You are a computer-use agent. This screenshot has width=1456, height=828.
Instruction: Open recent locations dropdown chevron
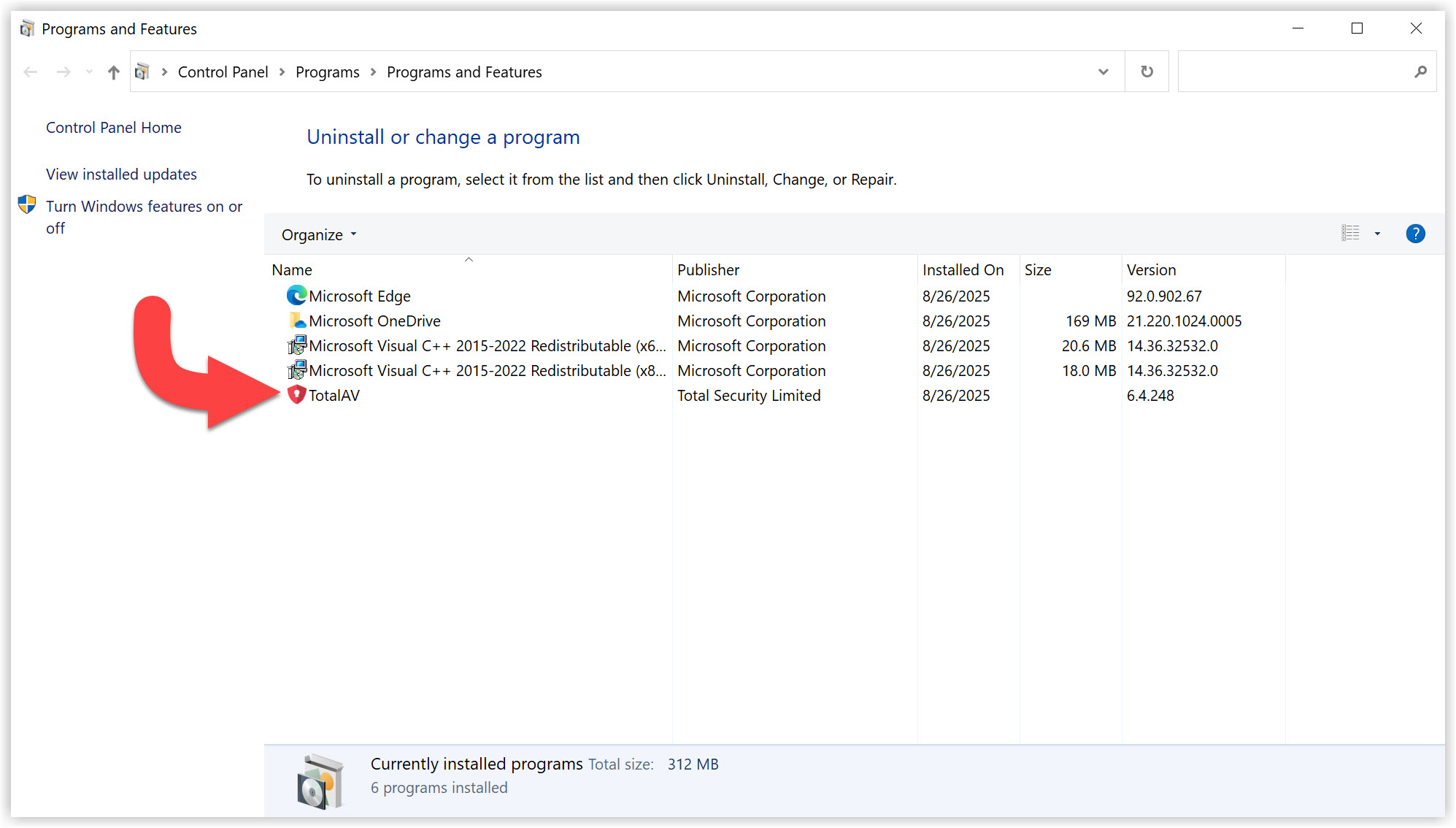pos(89,72)
